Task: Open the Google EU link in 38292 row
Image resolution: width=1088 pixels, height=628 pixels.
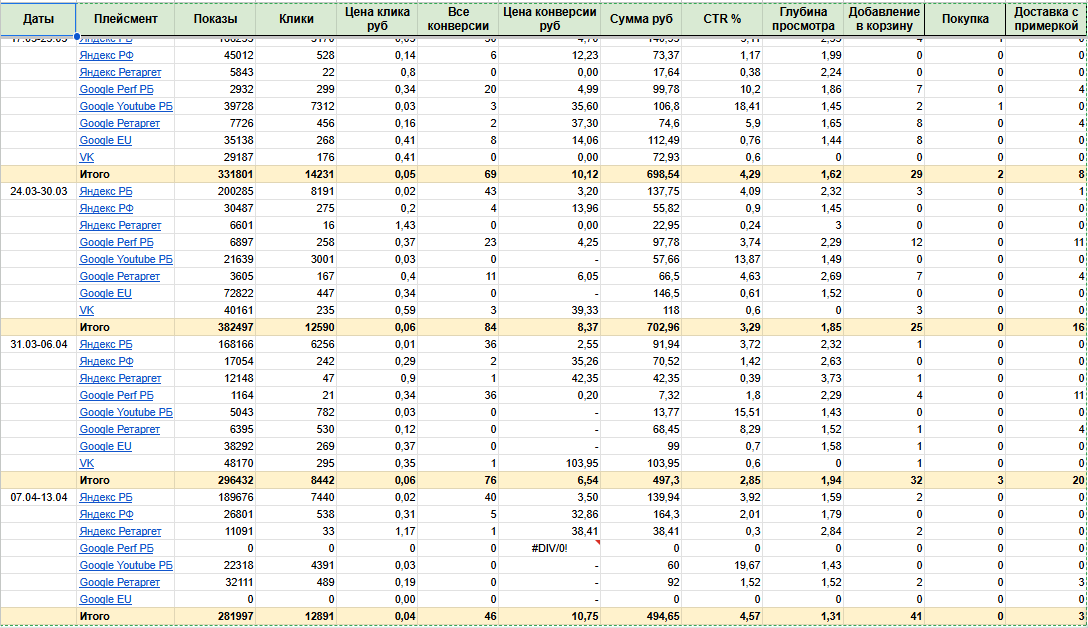Action: coord(105,446)
